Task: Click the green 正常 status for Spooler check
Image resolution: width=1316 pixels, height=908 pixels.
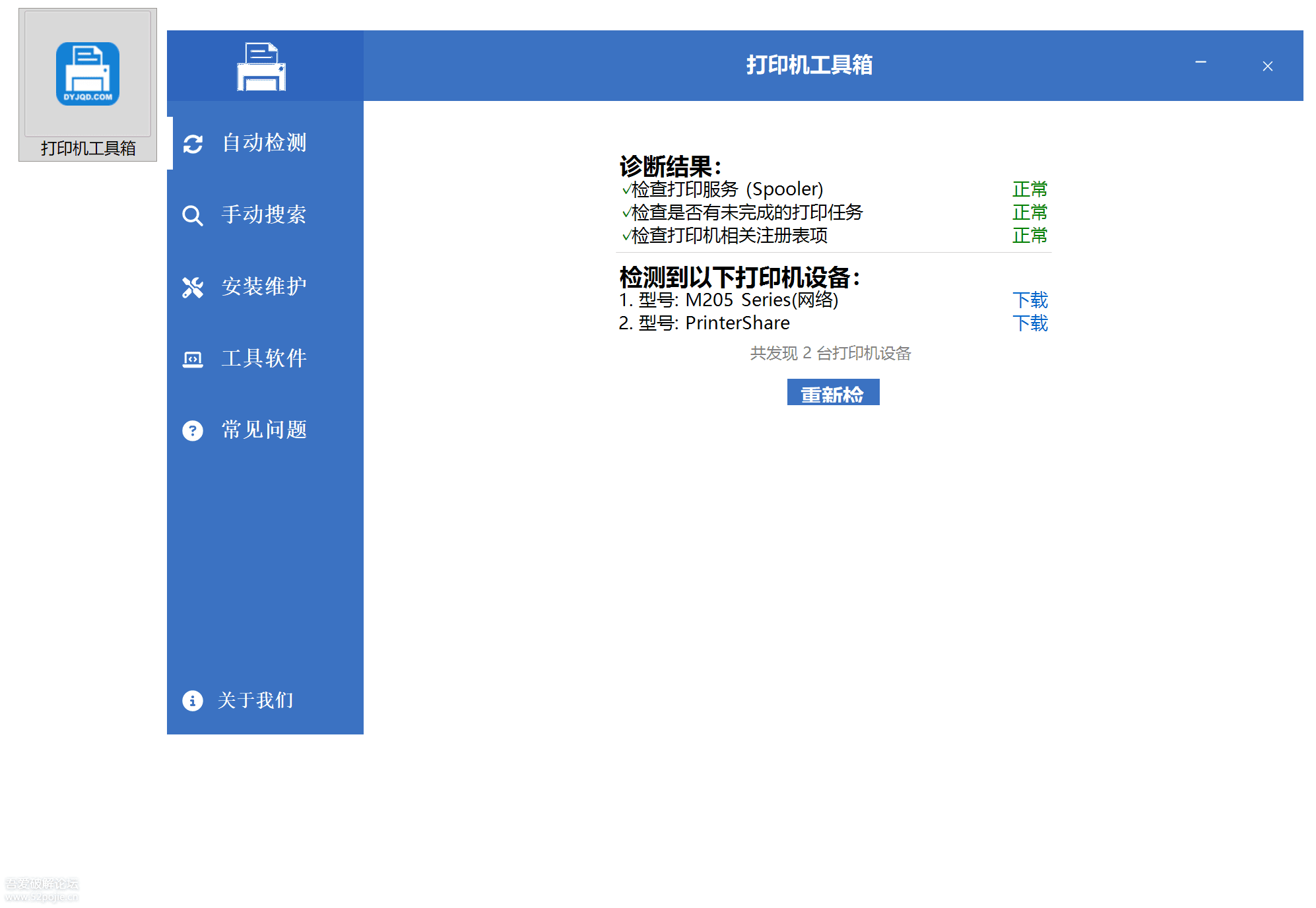Action: [x=1028, y=189]
